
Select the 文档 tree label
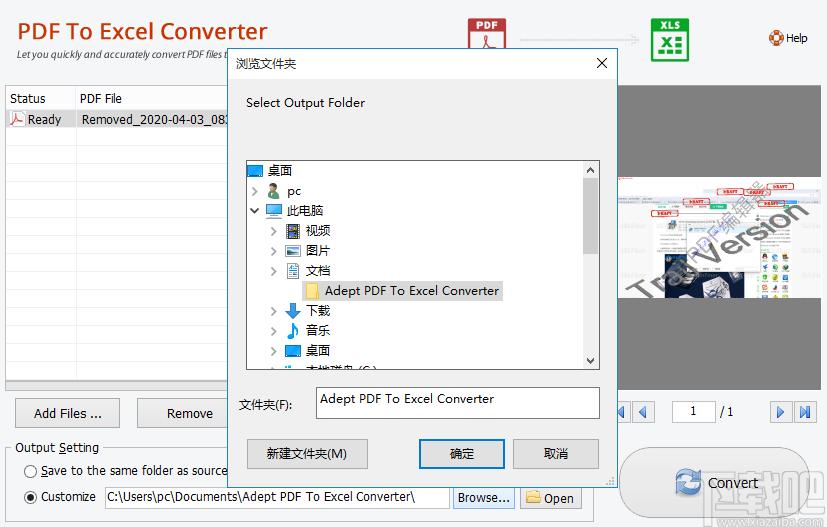(318, 271)
